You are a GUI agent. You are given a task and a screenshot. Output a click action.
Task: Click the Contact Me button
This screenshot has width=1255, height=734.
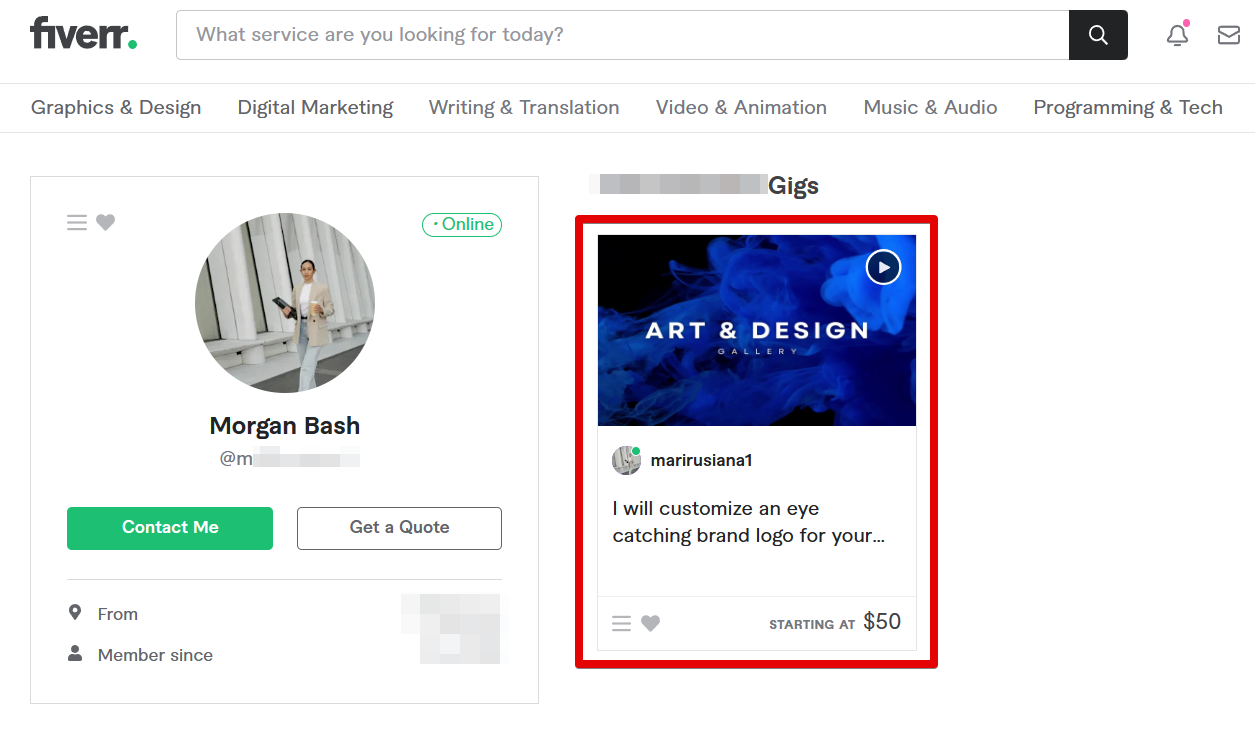pos(170,528)
